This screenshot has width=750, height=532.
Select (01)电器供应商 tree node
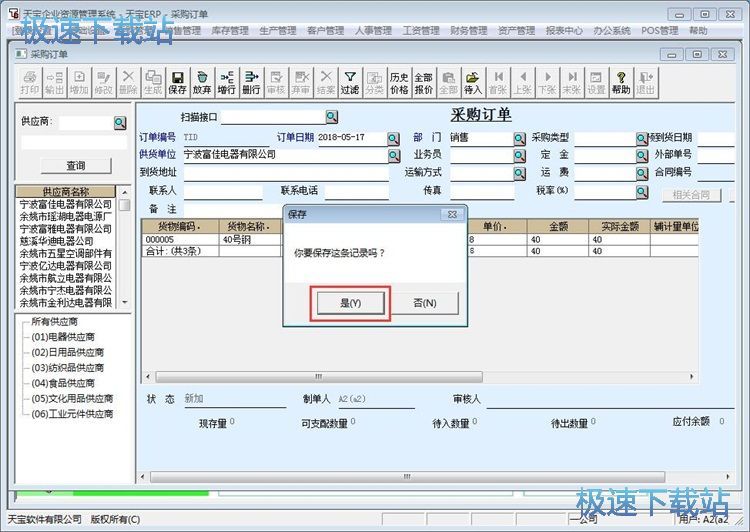tap(63, 337)
